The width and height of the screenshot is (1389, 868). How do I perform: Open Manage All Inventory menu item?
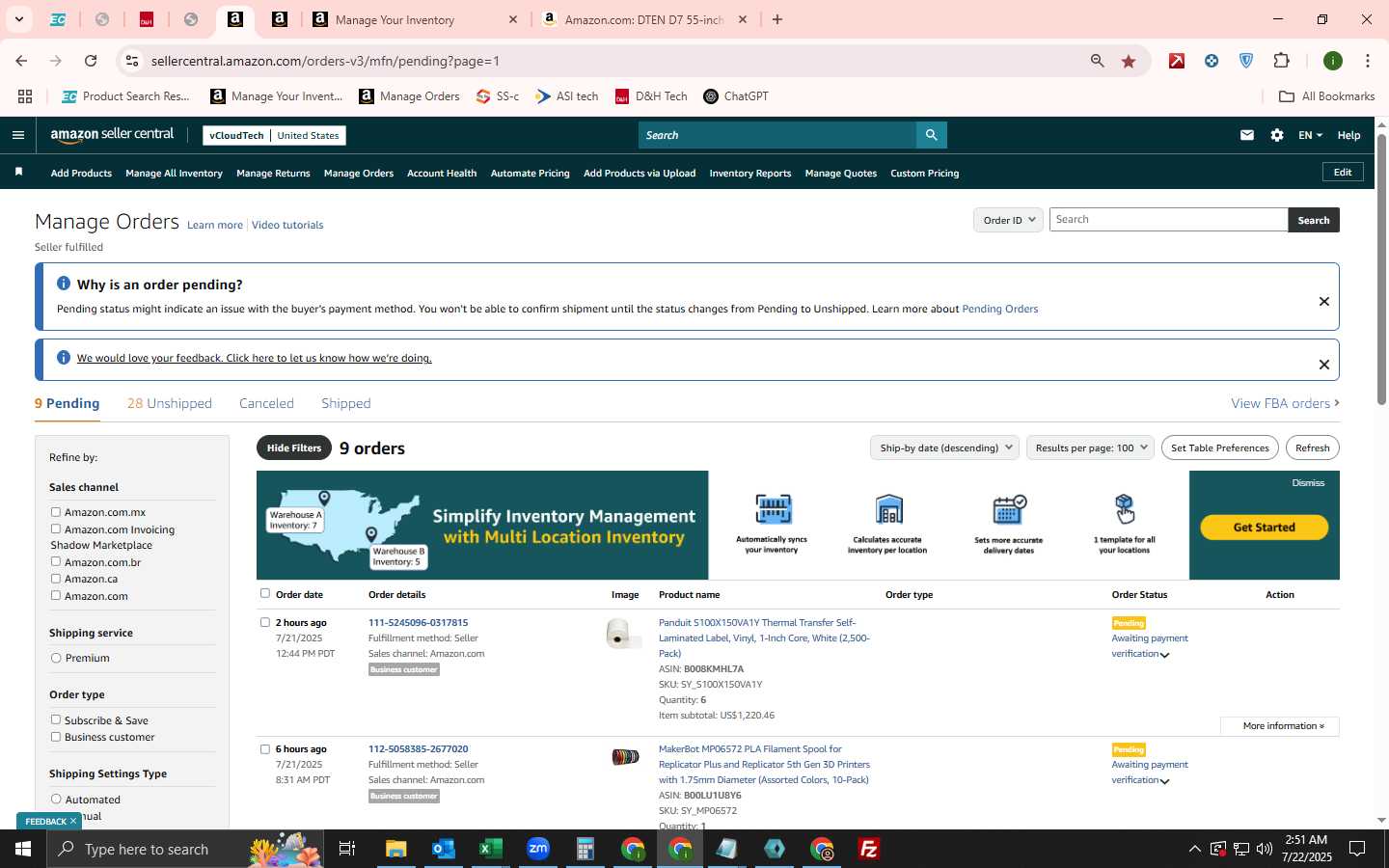coord(174,174)
